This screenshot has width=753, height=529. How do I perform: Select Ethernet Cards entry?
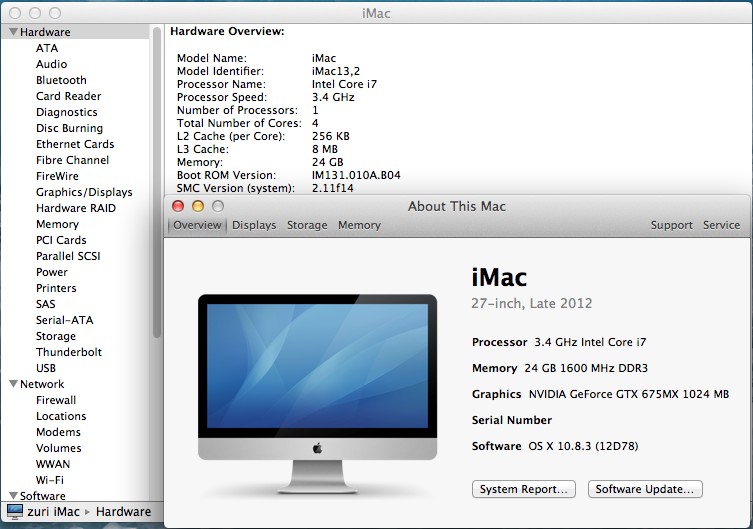click(75, 144)
